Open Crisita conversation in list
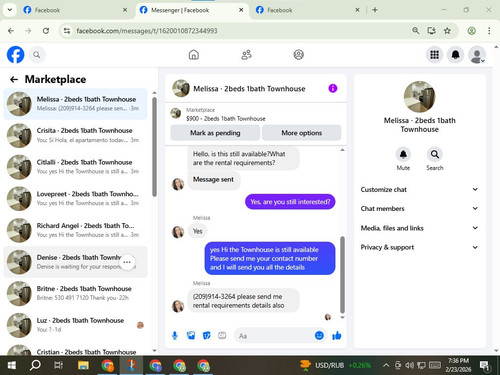Screen dimensions: 500x375 coord(75,135)
